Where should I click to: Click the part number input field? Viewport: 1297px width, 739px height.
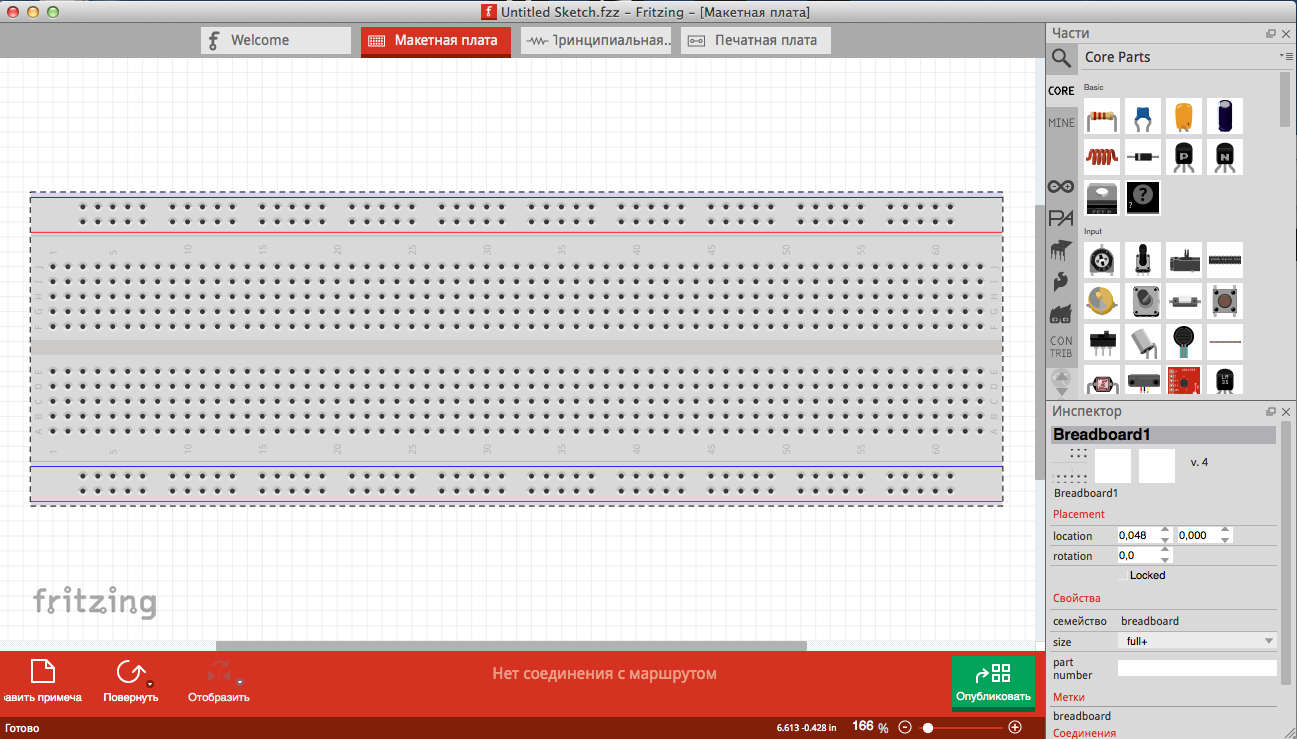coord(1197,668)
